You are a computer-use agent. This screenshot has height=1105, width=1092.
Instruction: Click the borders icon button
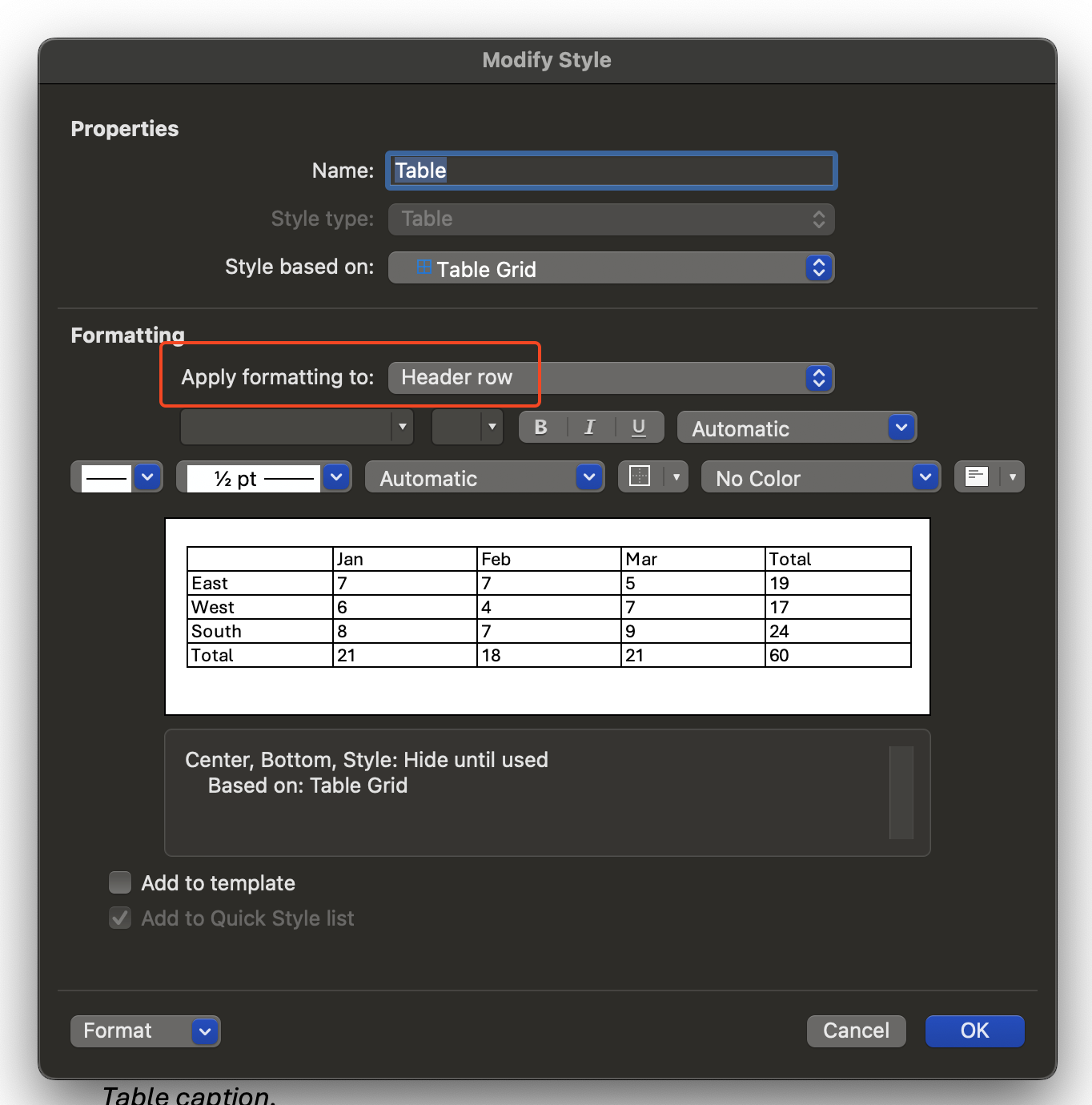[640, 477]
